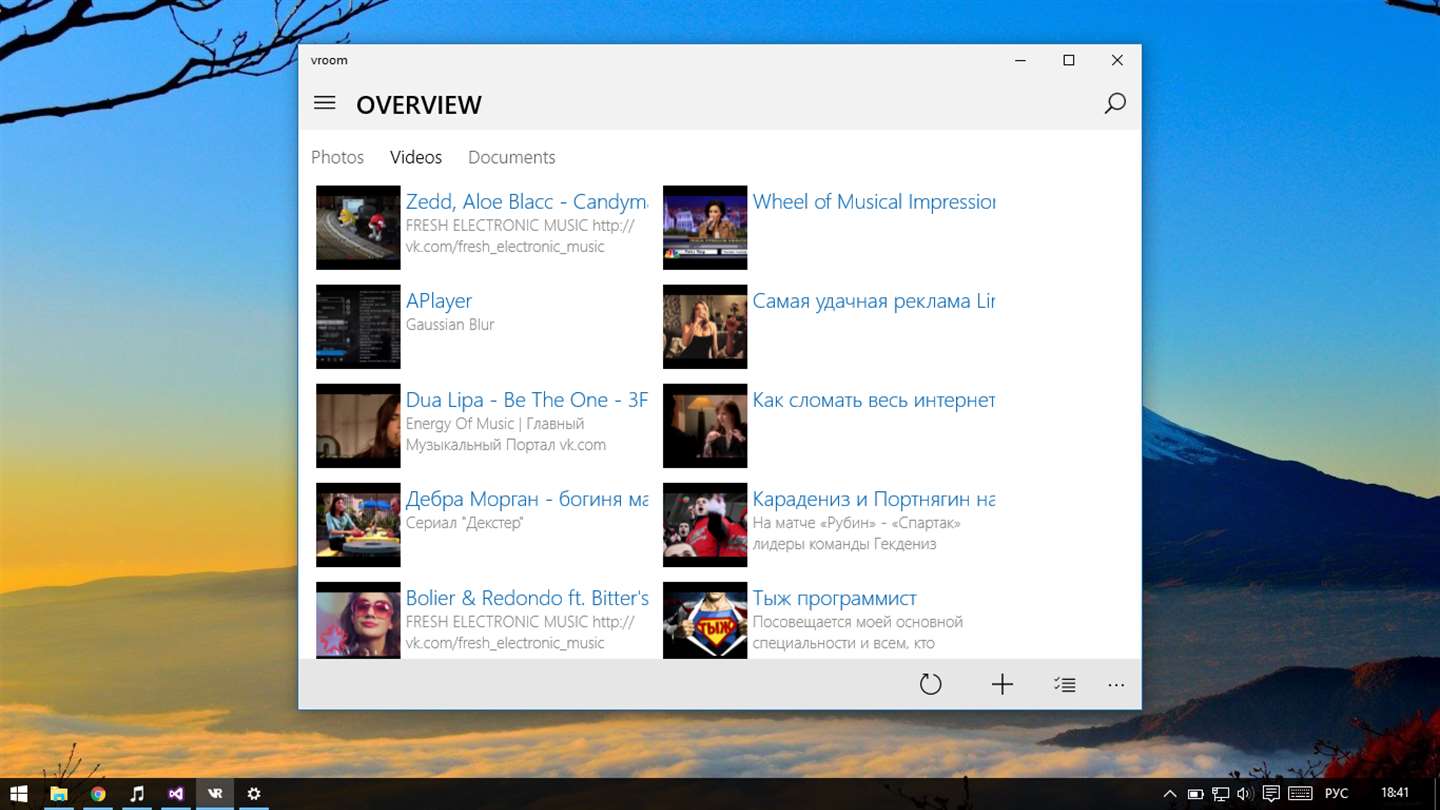The width and height of the screenshot is (1440, 810).
Task: Launch Google Chrome from the taskbar
Action: point(98,794)
